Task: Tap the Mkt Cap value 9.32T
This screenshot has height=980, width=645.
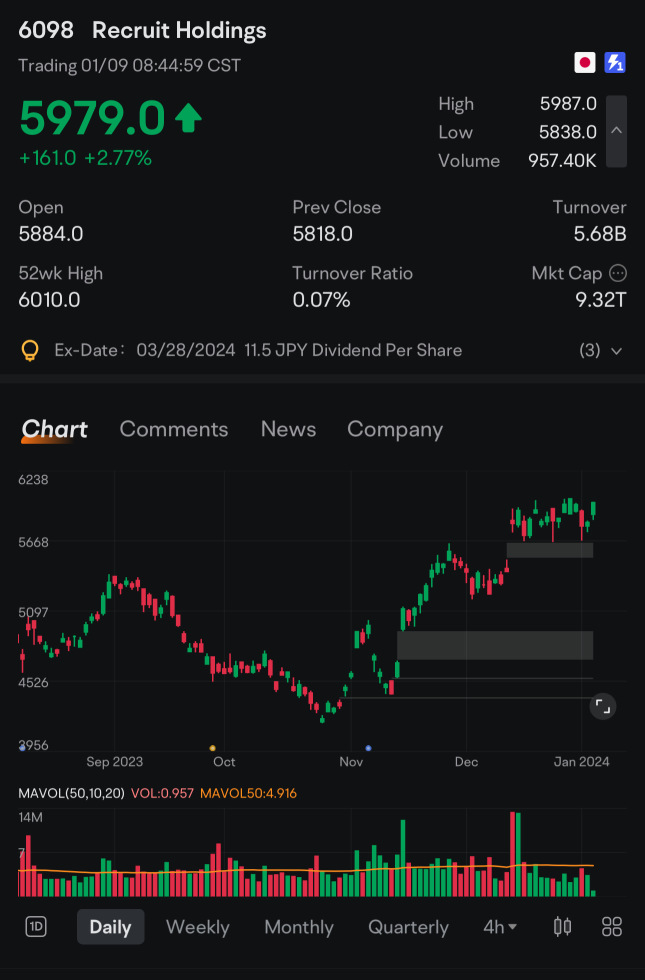Action: pos(601,300)
